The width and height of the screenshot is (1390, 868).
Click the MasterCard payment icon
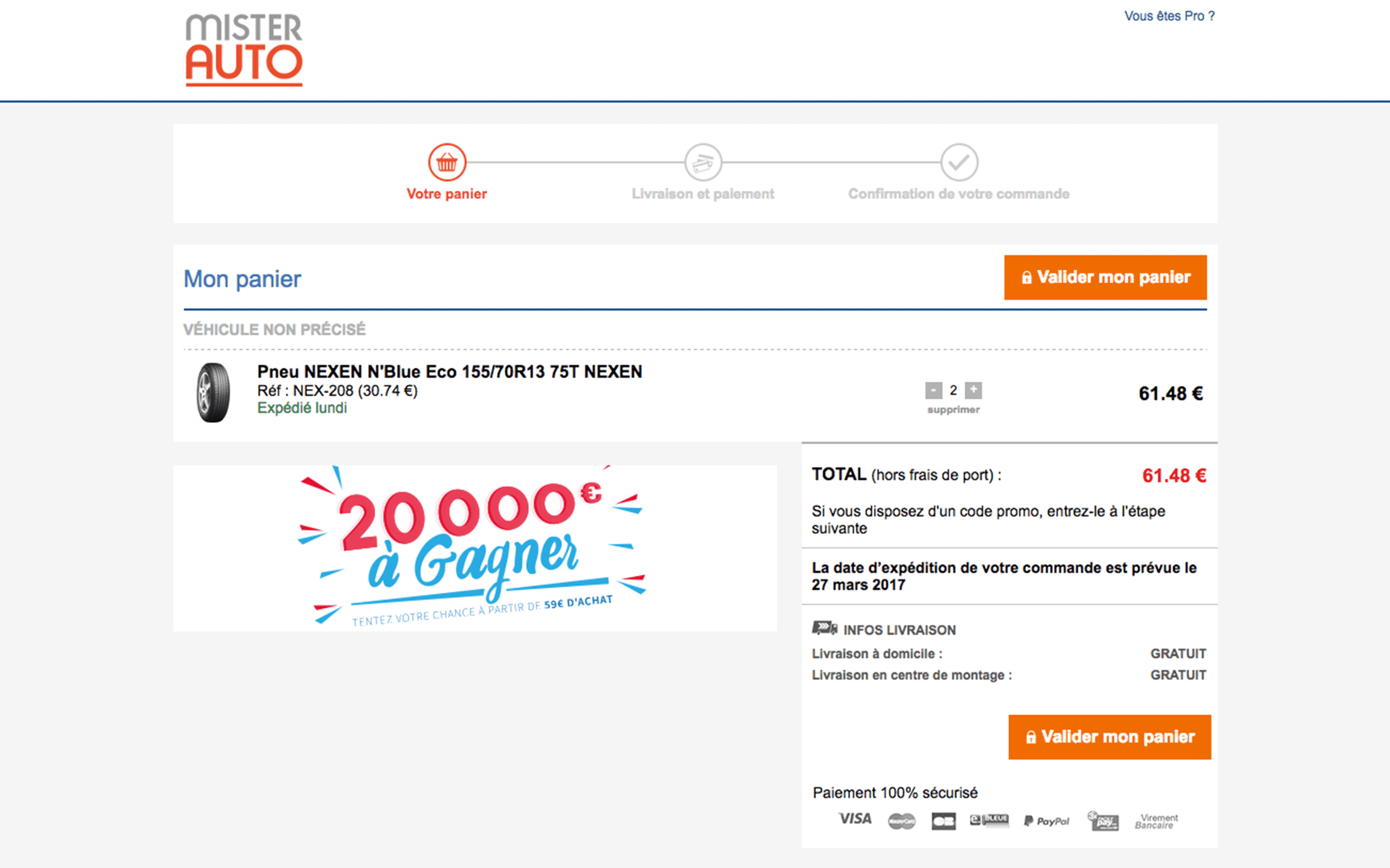pyautogui.click(x=902, y=822)
